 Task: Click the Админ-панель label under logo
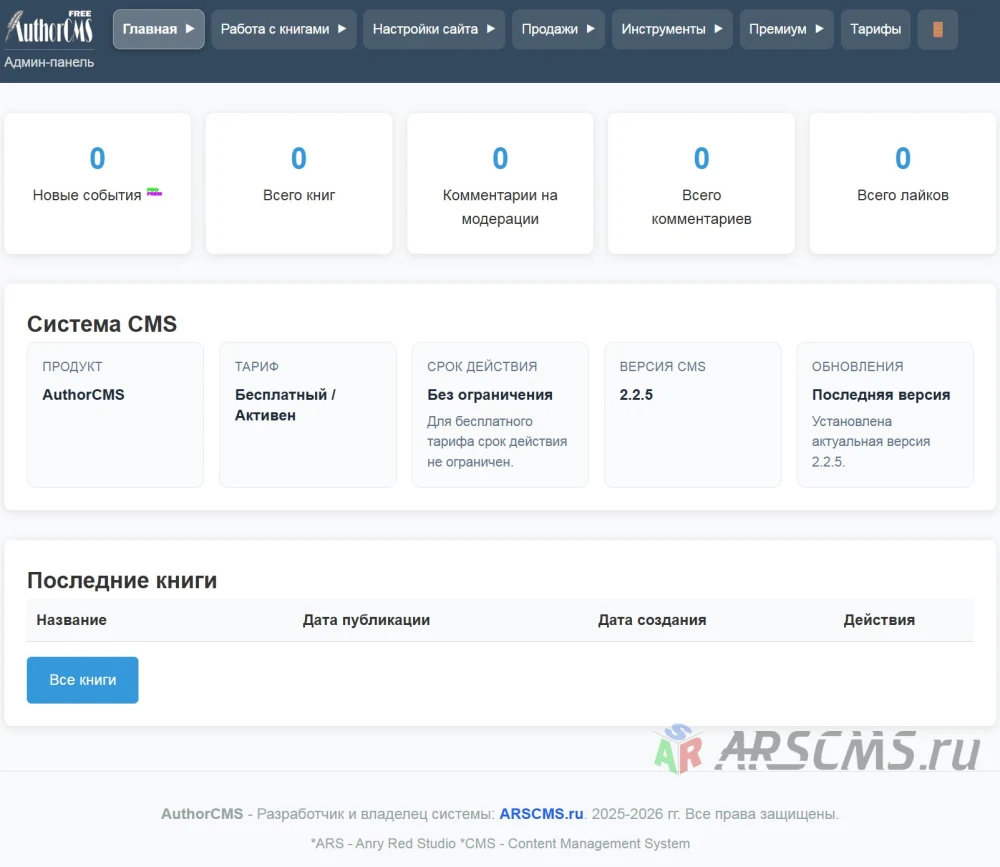(49, 63)
